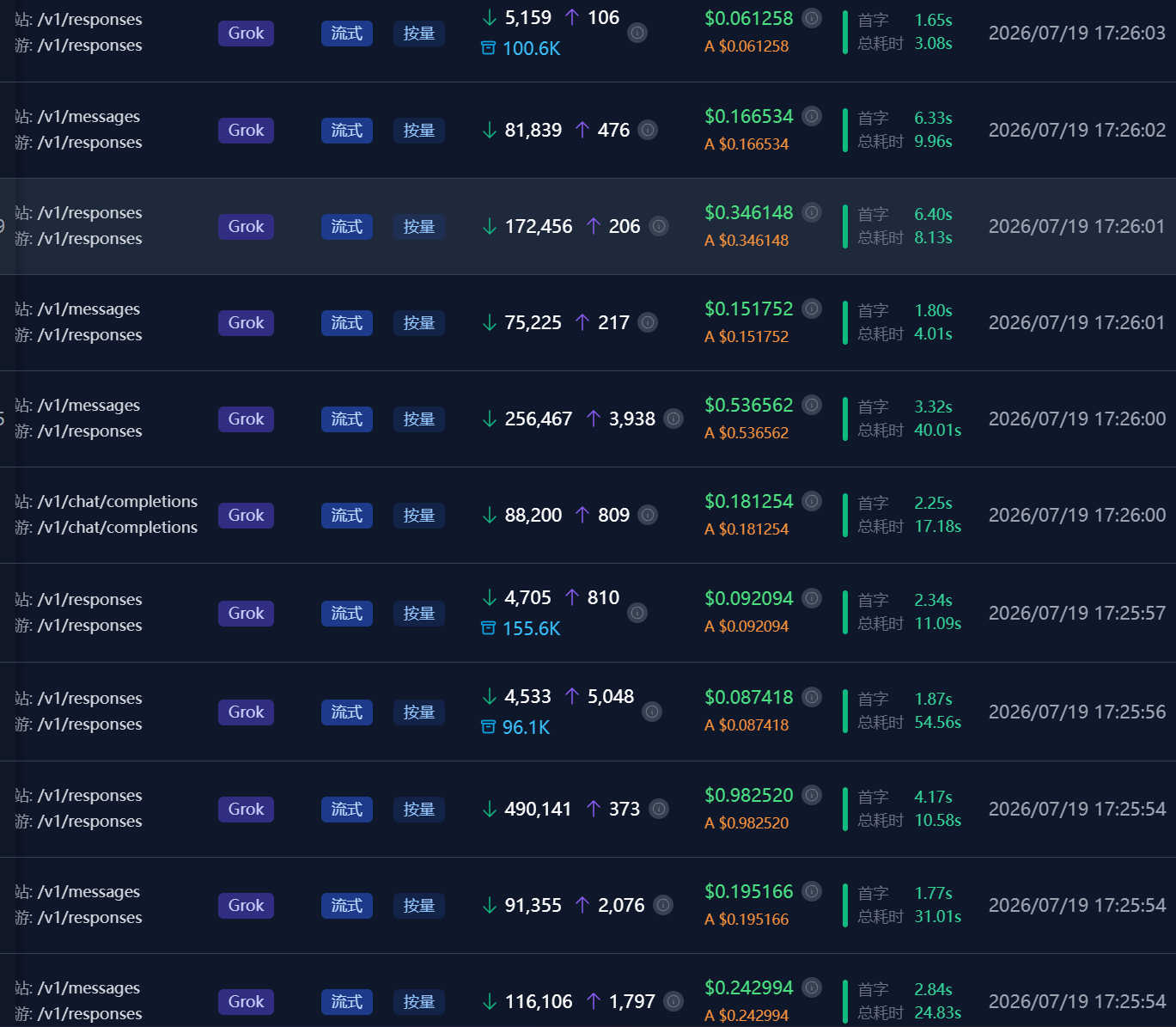Image resolution: width=1176 pixels, height=1027 pixels.
Task: Click timestamp 2026/07/19 17:26:03
Action: [x=1077, y=34]
